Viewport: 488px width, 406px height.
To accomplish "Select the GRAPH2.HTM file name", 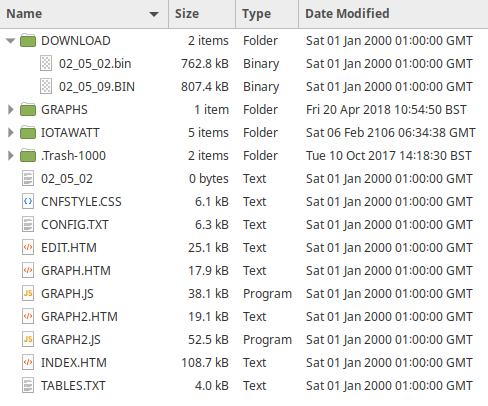I will click(79, 317).
